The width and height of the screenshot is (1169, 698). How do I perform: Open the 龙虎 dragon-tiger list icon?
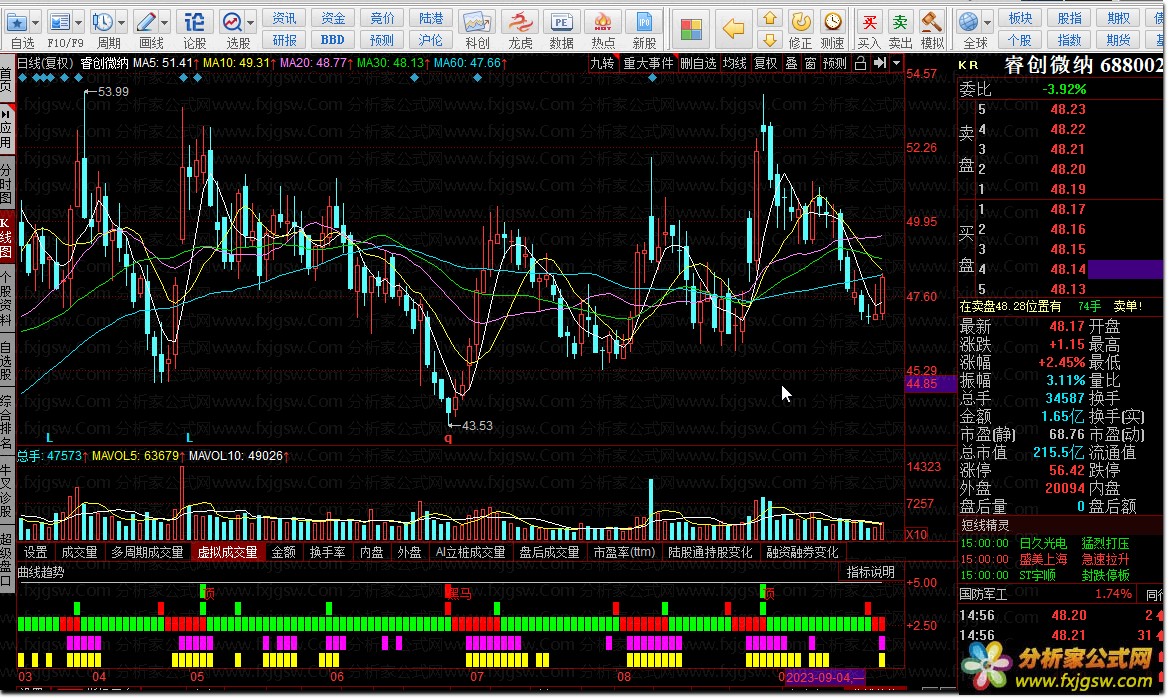pyautogui.click(x=520, y=22)
